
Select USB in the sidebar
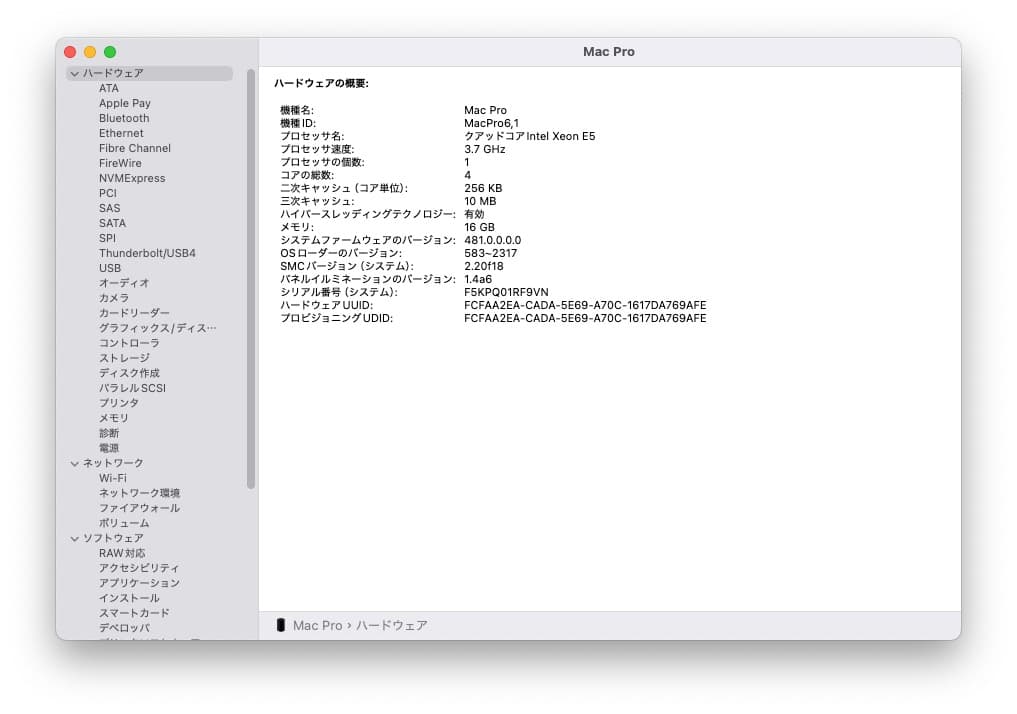110,268
